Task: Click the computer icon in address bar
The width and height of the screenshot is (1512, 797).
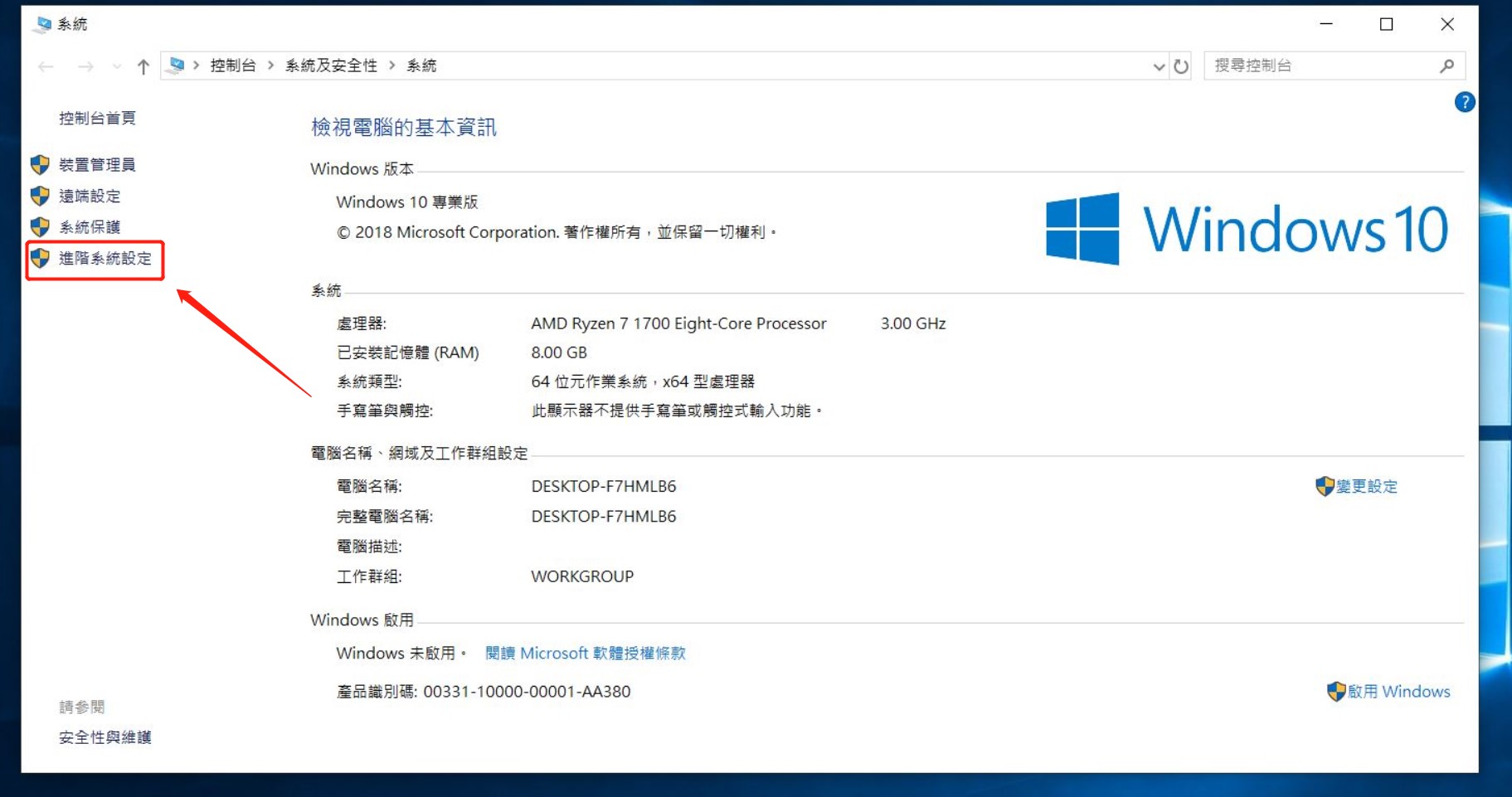Action: pos(176,66)
